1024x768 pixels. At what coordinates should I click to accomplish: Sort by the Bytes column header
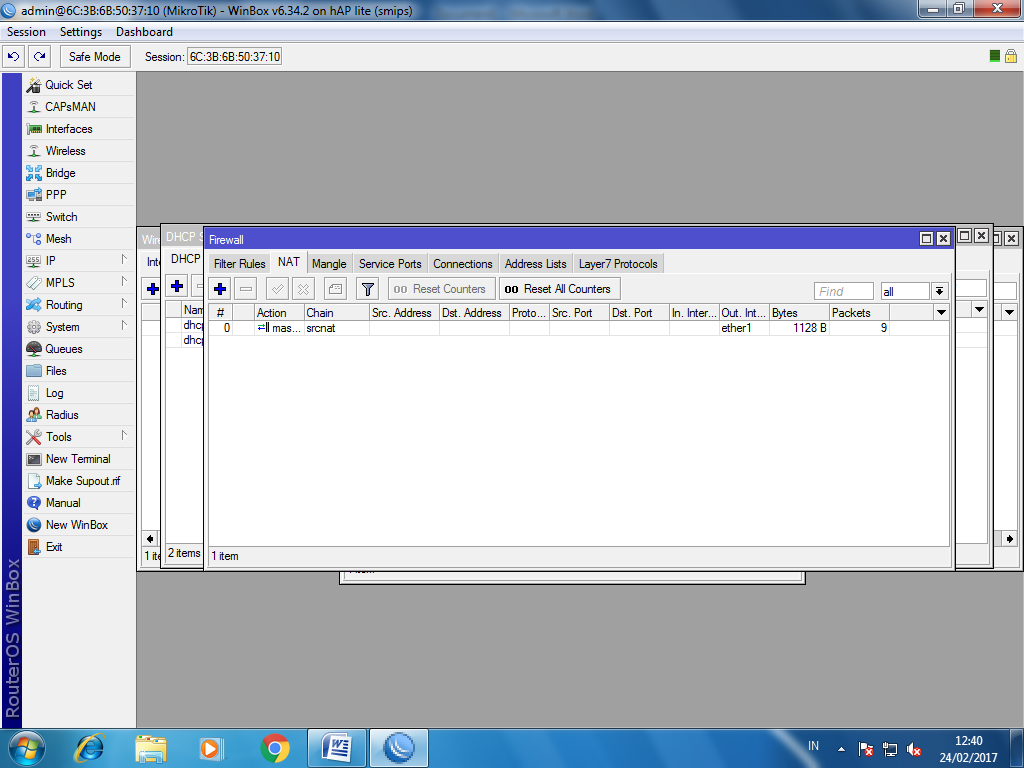[799, 313]
